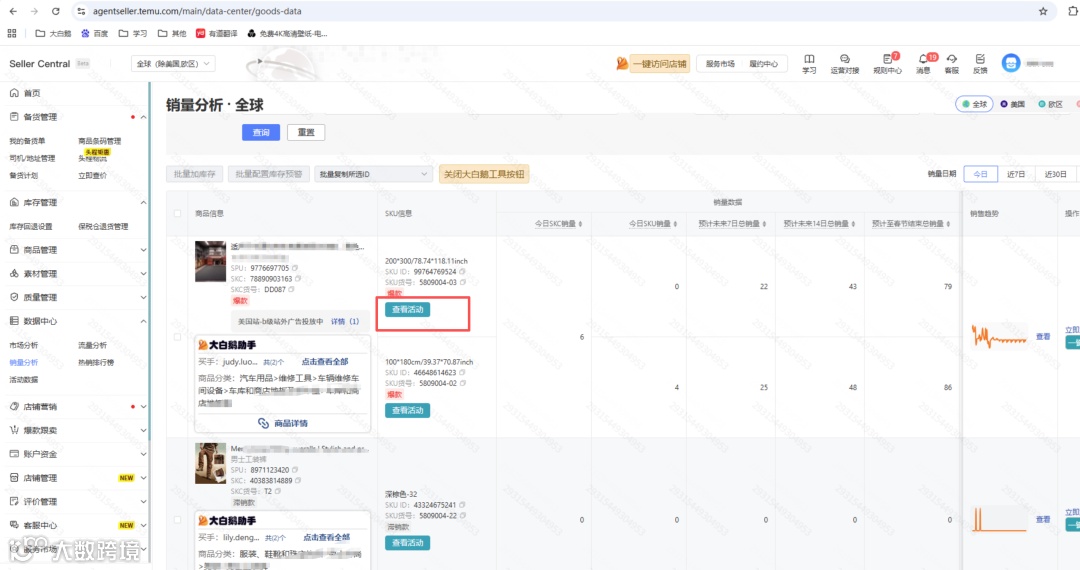This screenshot has width=1080, height=570.
Task: Click 查看活动 for SKU 46648614623
Action: coord(408,410)
